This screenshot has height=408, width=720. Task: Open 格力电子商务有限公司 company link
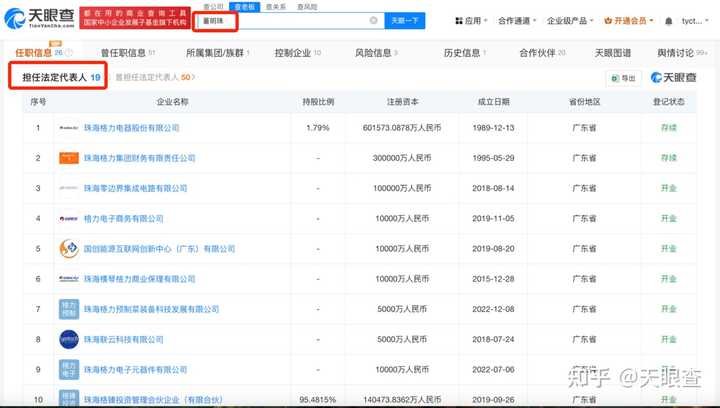[124, 218]
